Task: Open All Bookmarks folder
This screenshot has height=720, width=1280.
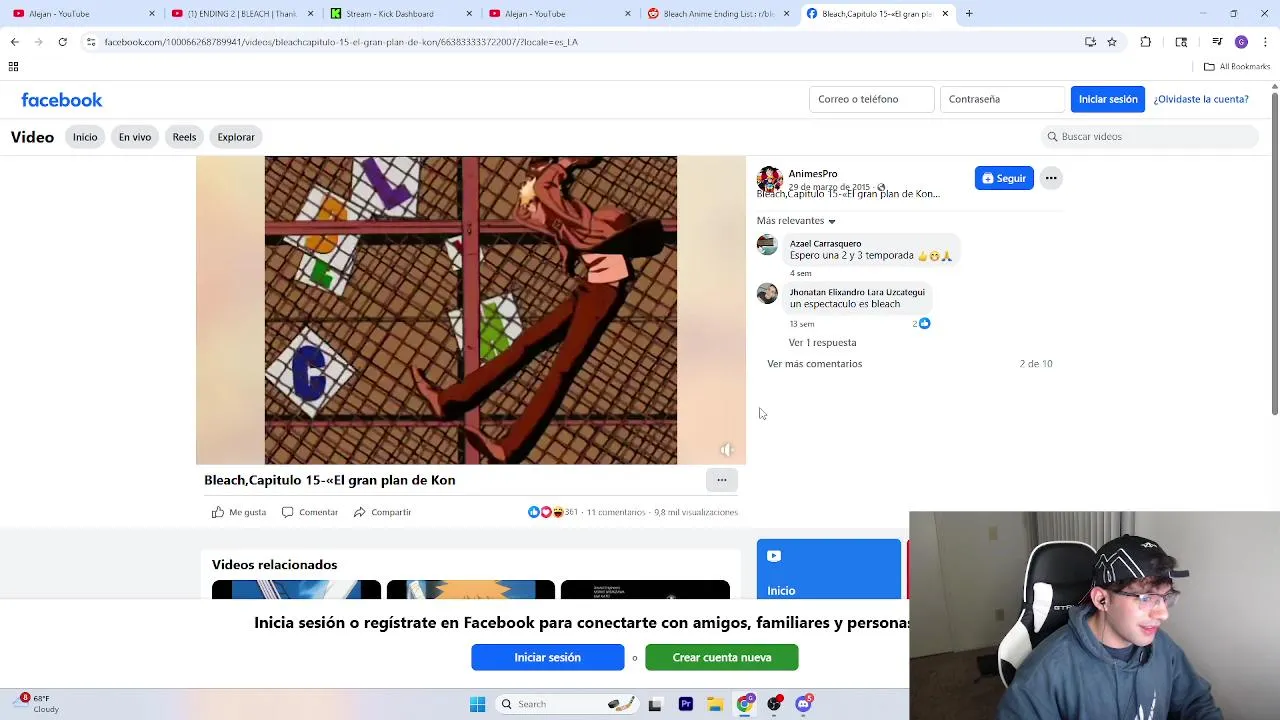Action: coord(1237,66)
